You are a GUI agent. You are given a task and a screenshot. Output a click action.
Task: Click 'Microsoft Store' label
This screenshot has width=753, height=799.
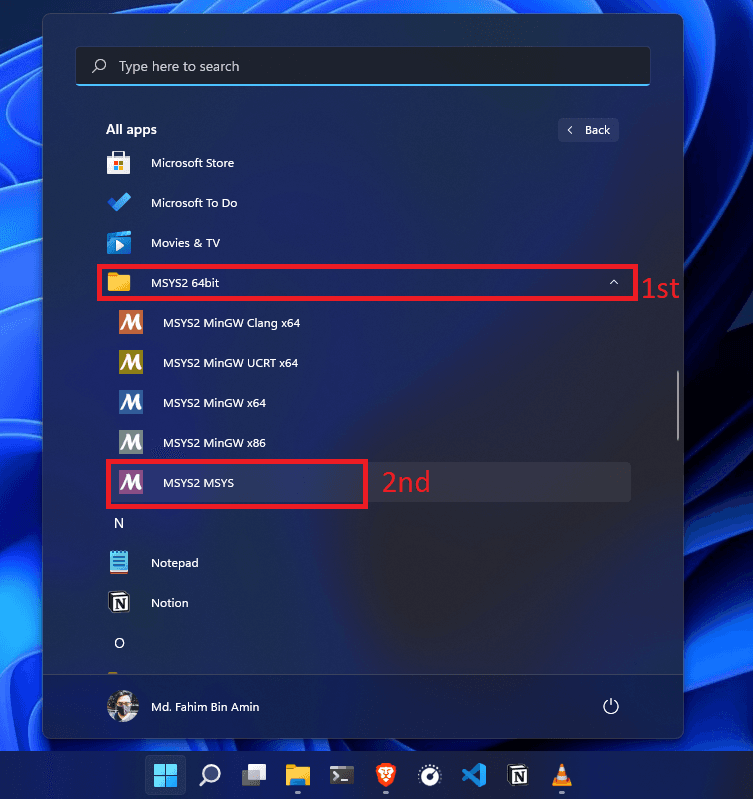pos(193,163)
